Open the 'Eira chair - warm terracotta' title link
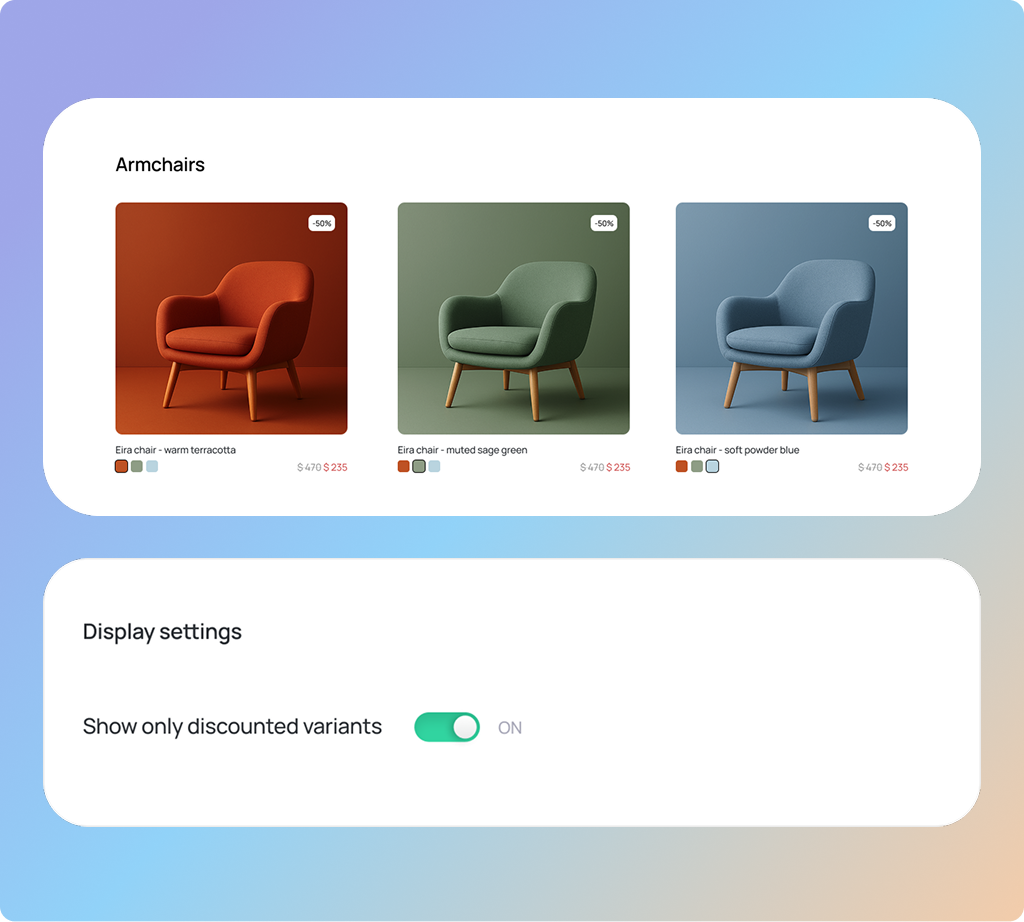This screenshot has height=922, width=1024. click(176, 450)
